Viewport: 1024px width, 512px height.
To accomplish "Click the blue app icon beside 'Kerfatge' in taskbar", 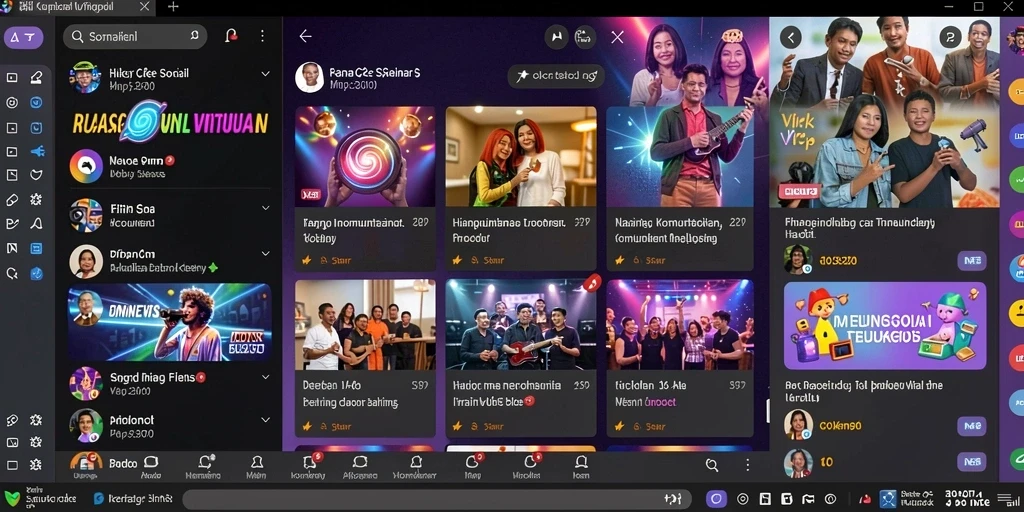I will pos(99,500).
